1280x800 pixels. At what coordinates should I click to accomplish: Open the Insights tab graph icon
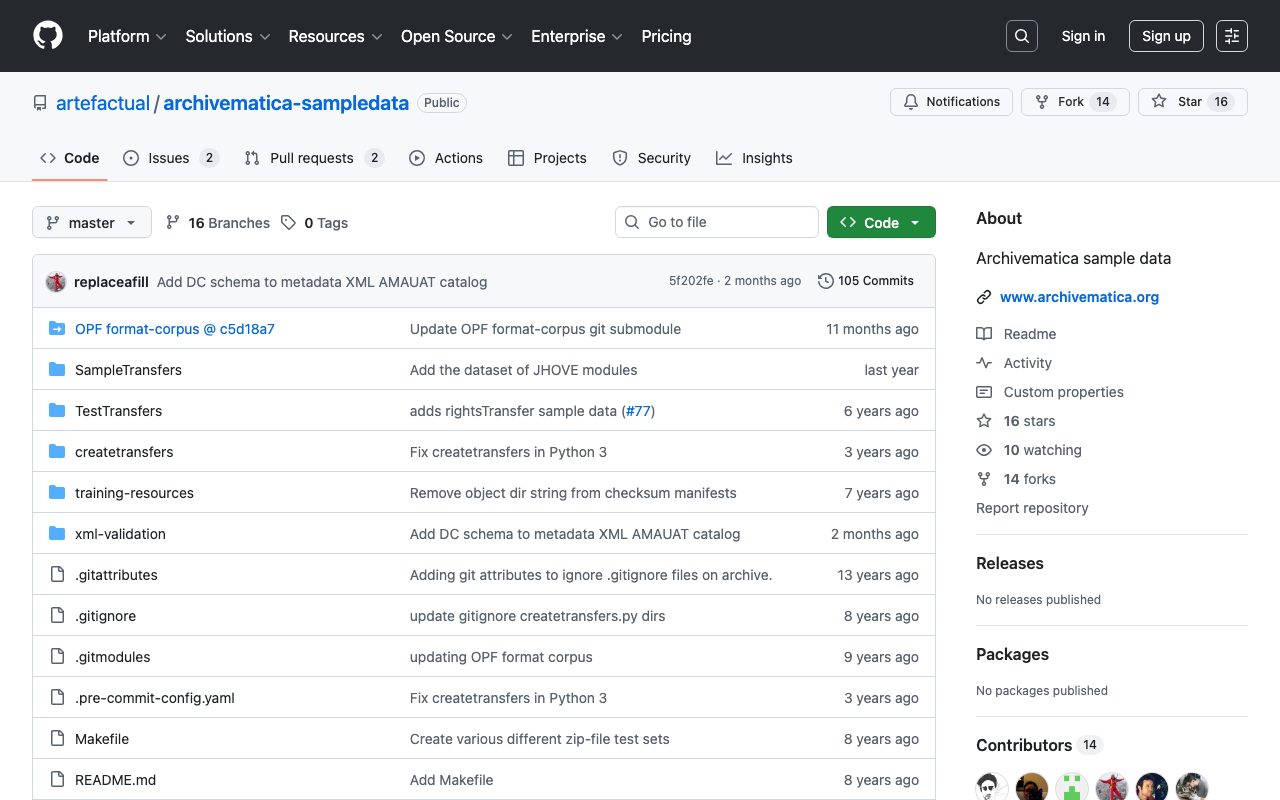pyautogui.click(x=724, y=158)
